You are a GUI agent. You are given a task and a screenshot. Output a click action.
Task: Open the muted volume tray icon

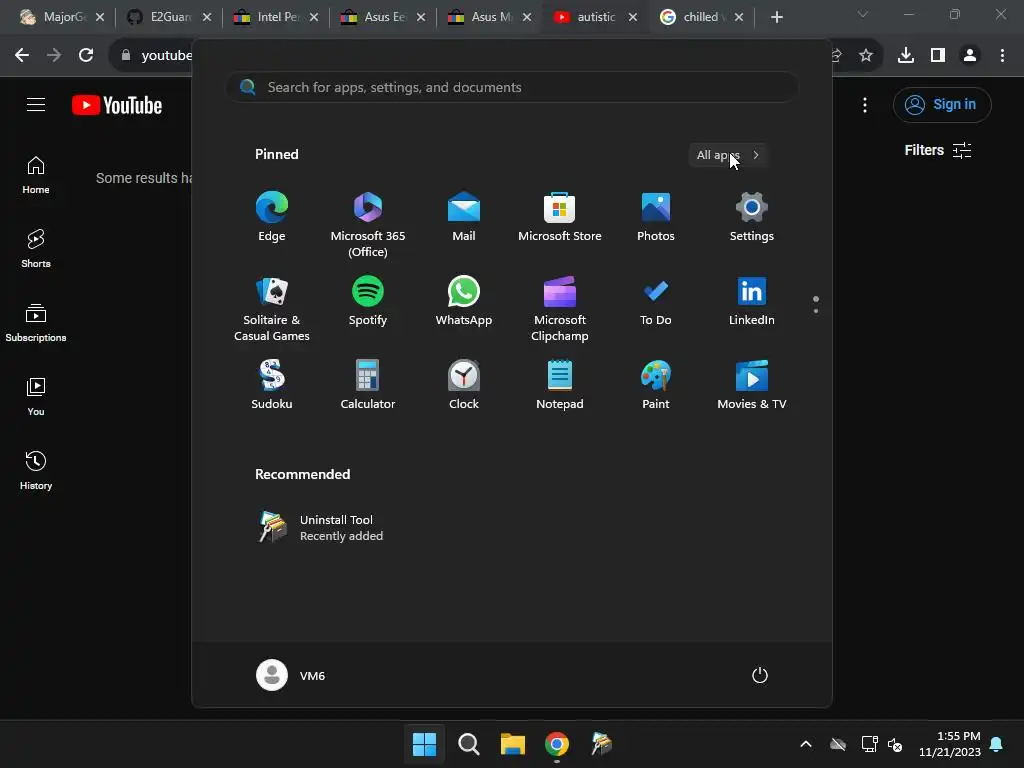tap(895, 744)
